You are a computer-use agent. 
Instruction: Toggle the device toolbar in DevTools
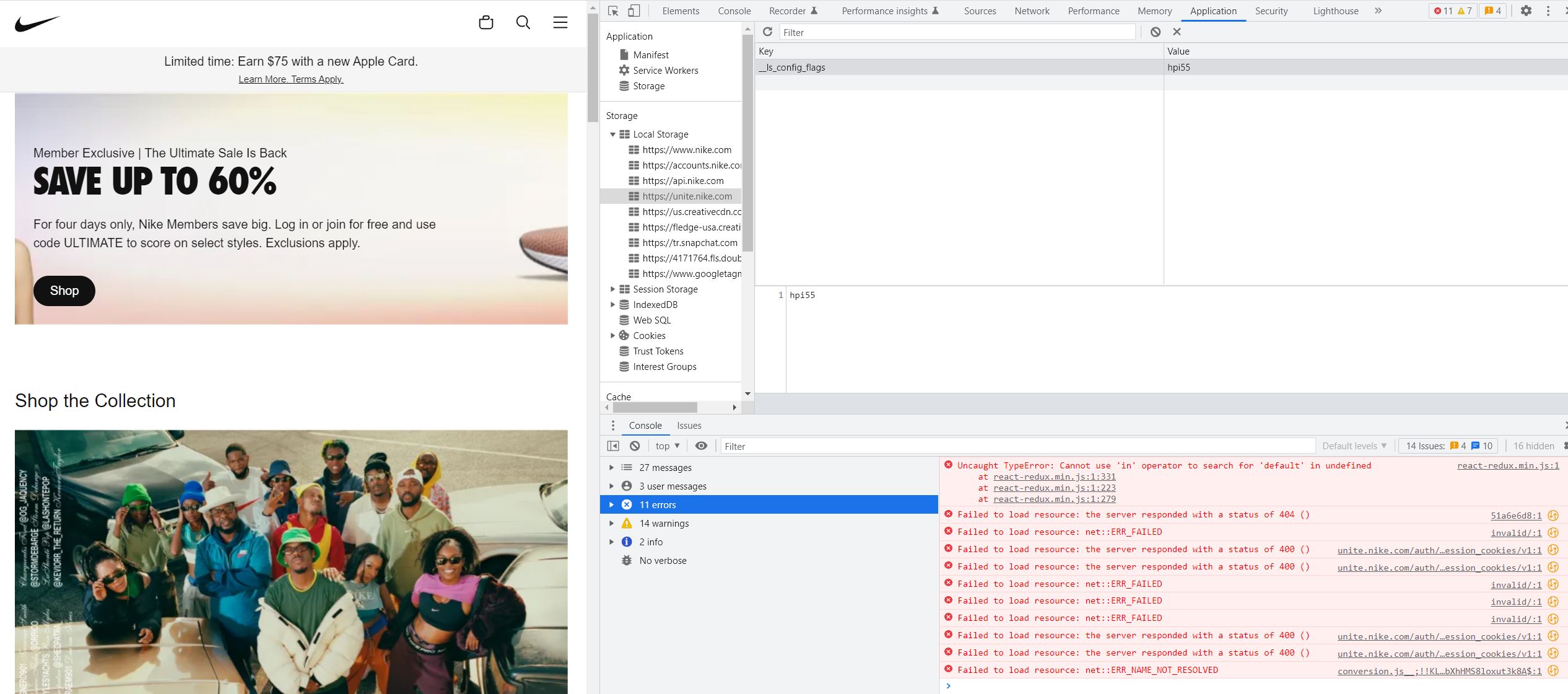[633, 11]
